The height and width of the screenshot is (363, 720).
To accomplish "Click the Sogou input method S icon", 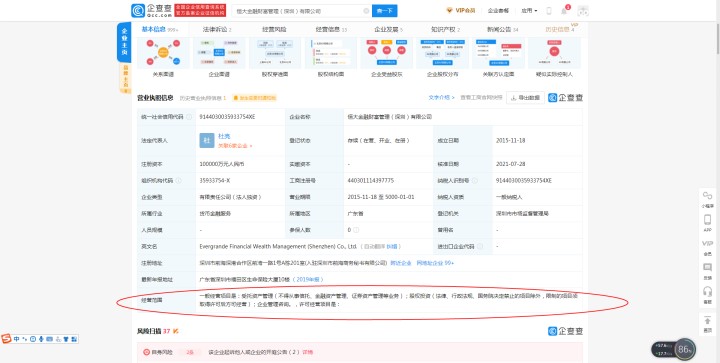I will click(6, 339).
